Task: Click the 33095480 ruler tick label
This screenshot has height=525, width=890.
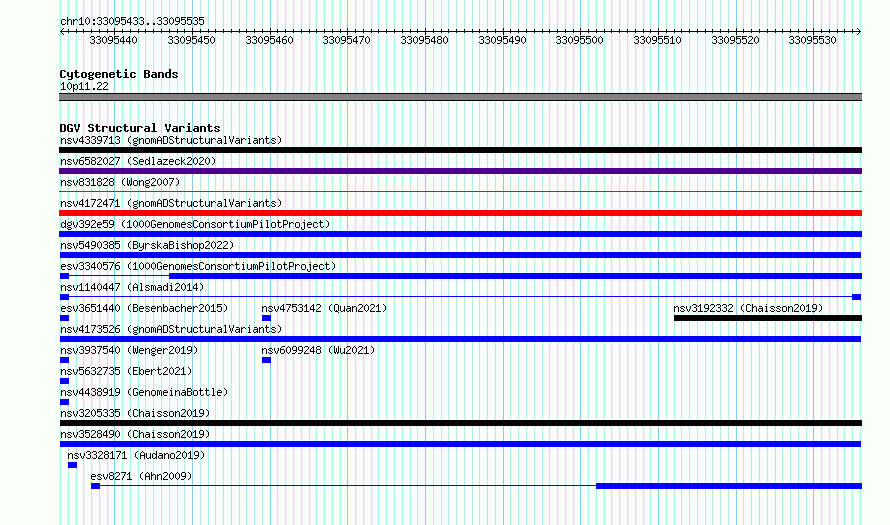Action: point(424,40)
